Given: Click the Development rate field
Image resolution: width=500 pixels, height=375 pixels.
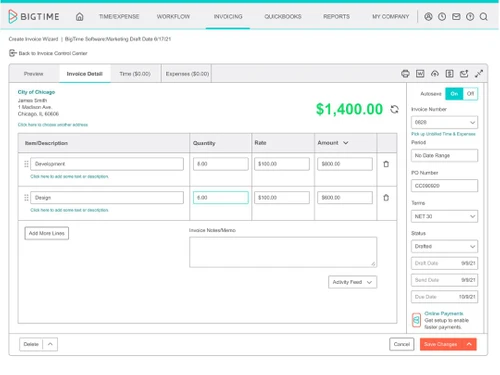Looking at the screenshot, I should [282, 164].
